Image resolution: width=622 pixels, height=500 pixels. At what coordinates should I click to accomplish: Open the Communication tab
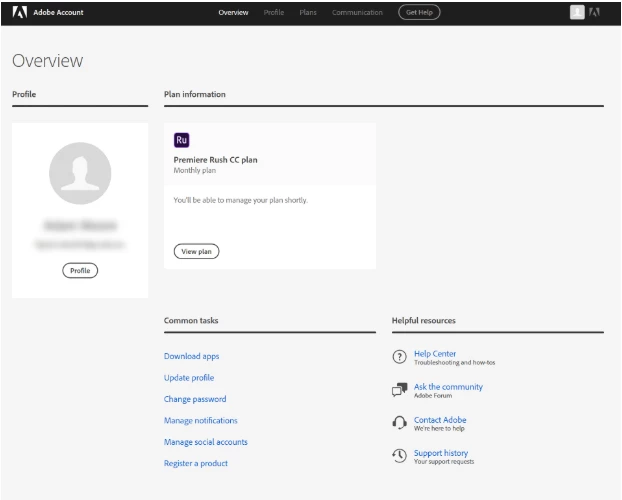(x=357, y=13)
